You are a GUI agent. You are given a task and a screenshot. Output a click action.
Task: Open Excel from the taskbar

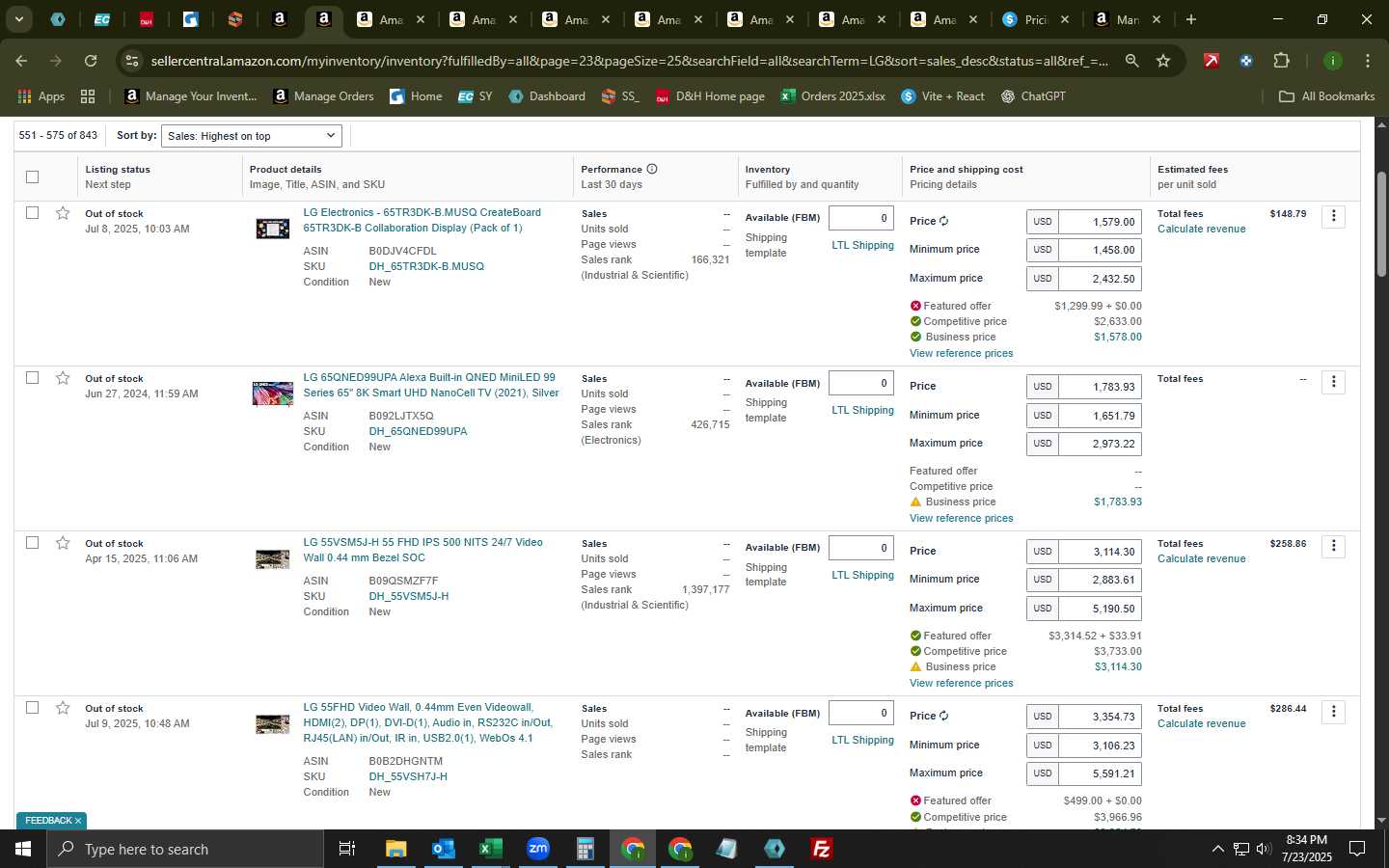point(490,849)
